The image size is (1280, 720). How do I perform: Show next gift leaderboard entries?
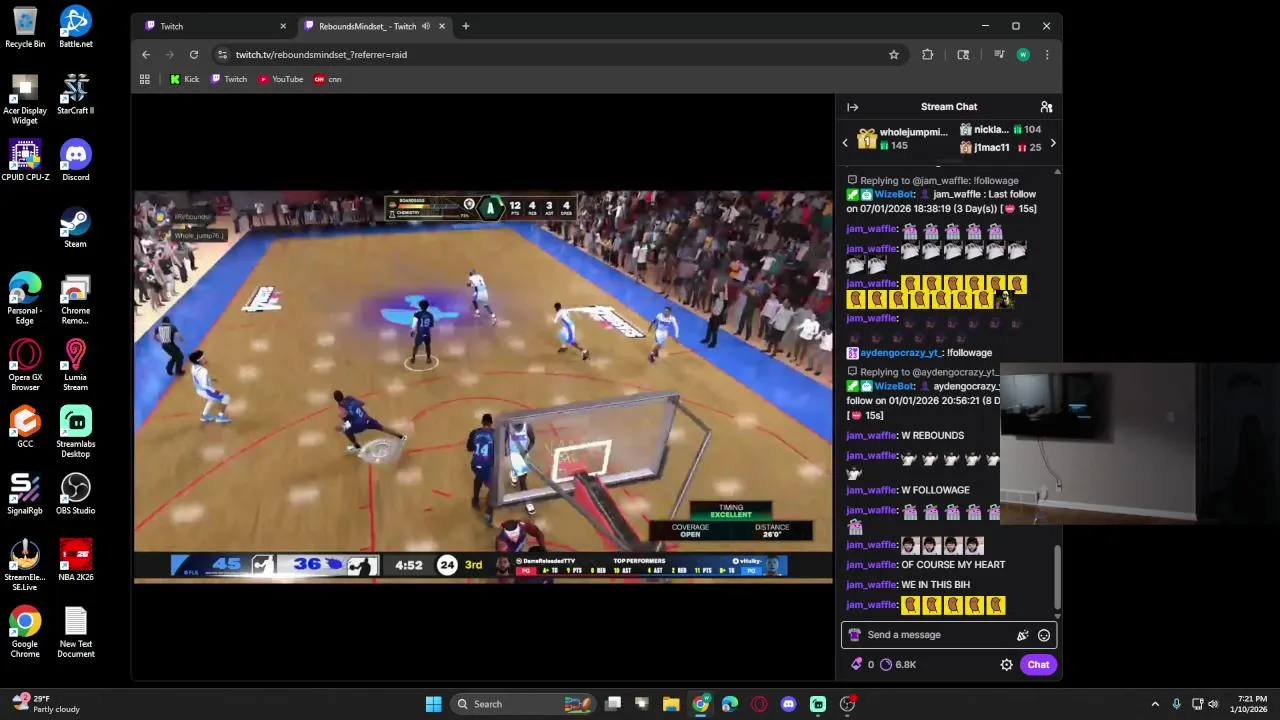1052,143
